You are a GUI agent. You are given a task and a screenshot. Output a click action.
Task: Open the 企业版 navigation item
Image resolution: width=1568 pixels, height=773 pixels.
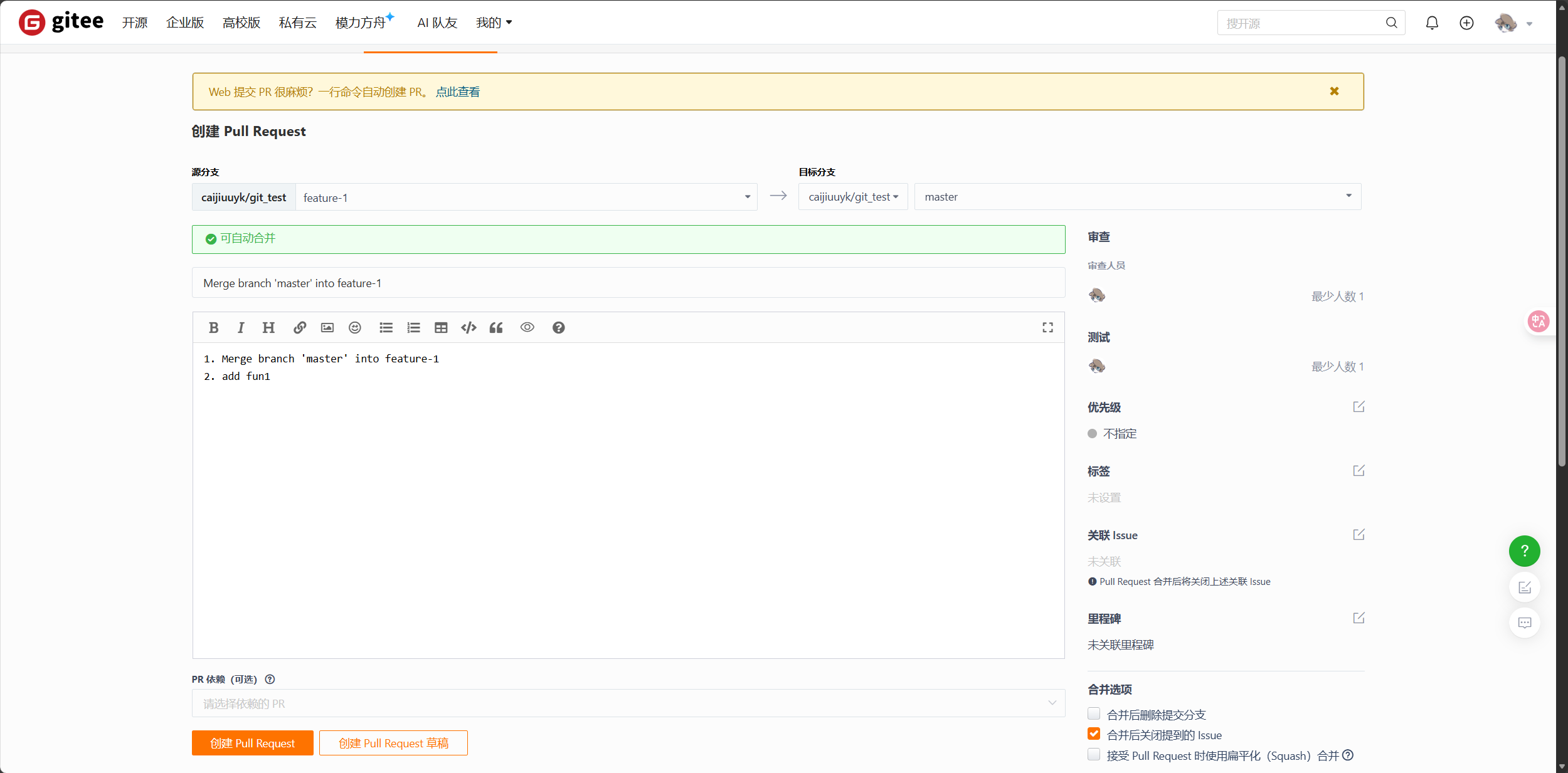185,23
